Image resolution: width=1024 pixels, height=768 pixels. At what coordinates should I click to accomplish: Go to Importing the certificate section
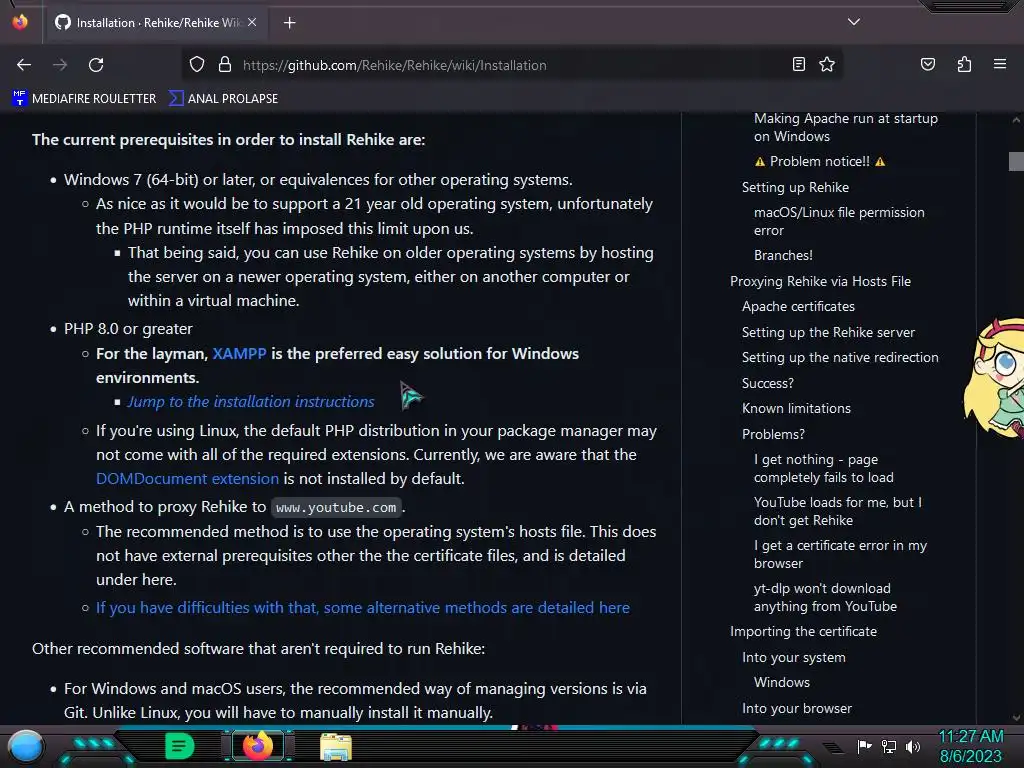[x=803, y=632]
